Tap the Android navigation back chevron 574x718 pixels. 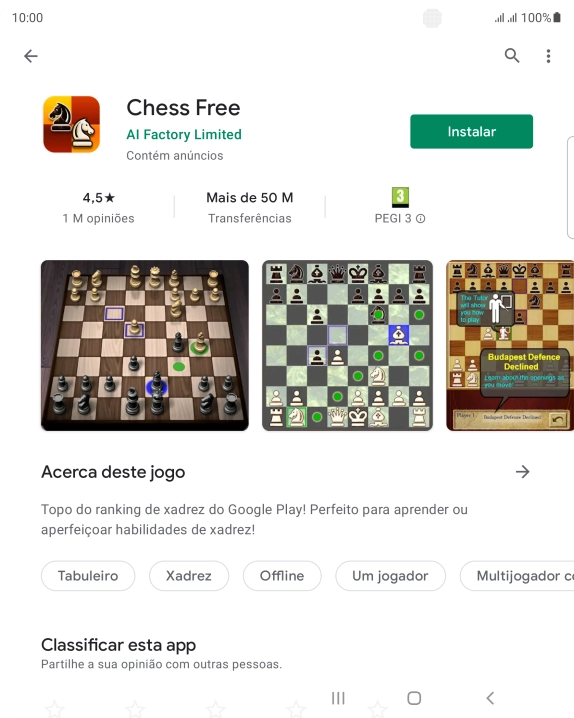[x=490, y=698]
